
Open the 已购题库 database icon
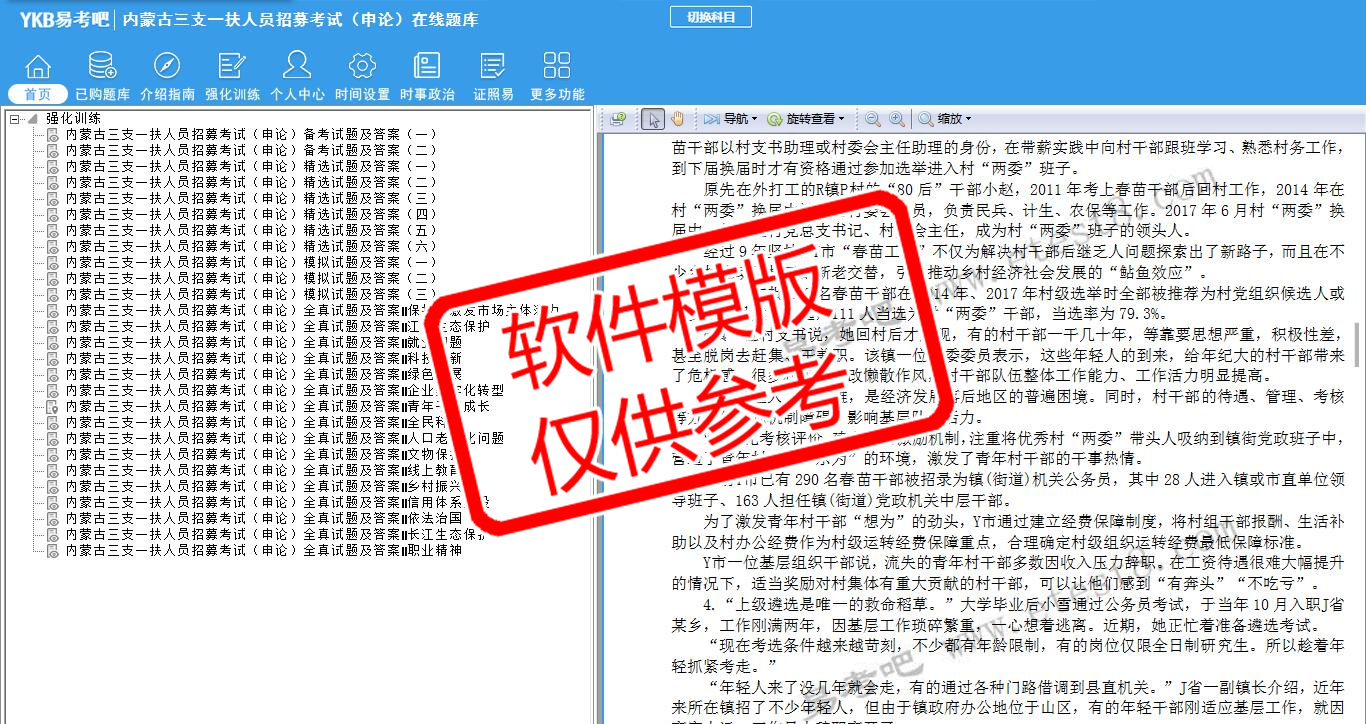(x=102, y=67)
